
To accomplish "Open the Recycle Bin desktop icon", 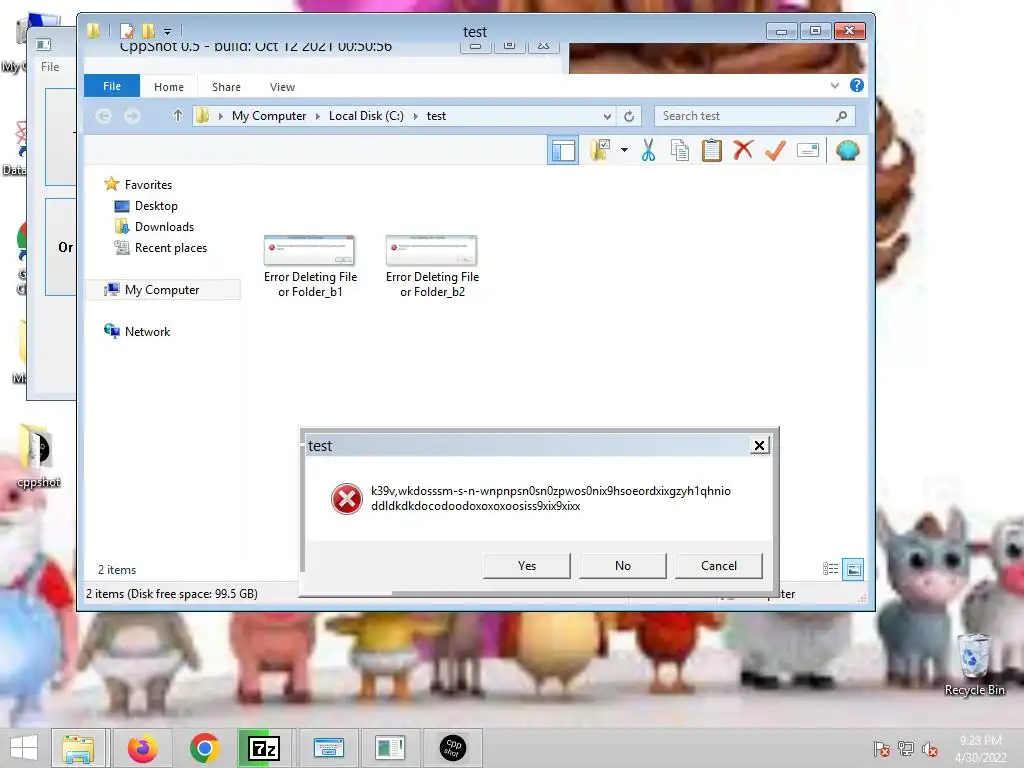I will point(974,665).
